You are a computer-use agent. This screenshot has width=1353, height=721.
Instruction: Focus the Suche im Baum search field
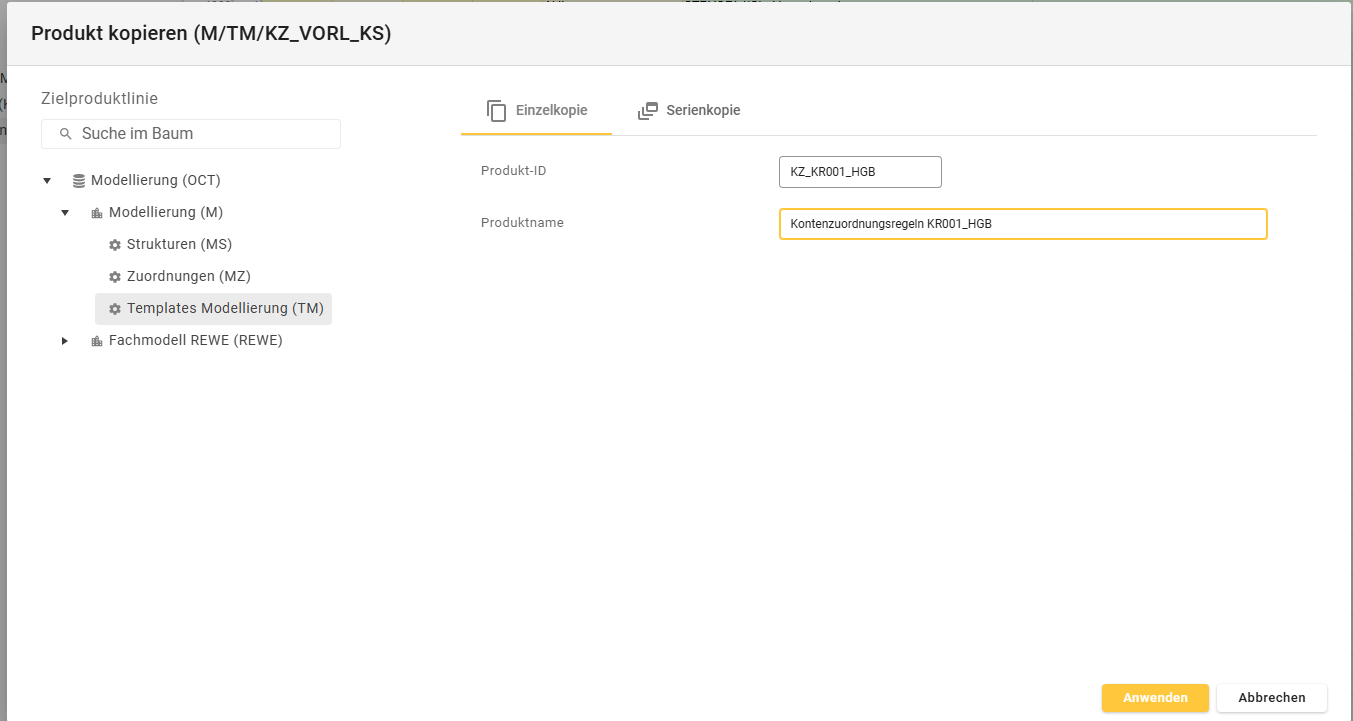(x=191, y=134)
